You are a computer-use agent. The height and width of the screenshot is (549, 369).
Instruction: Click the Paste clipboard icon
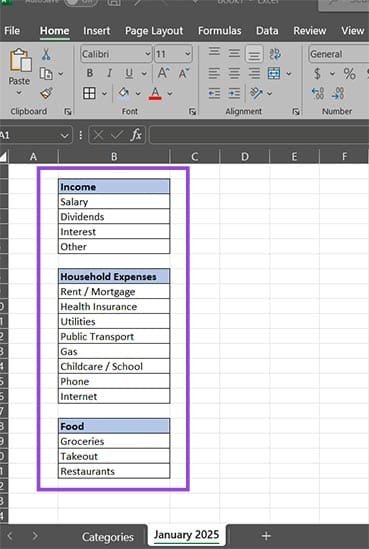click(20, 60)
